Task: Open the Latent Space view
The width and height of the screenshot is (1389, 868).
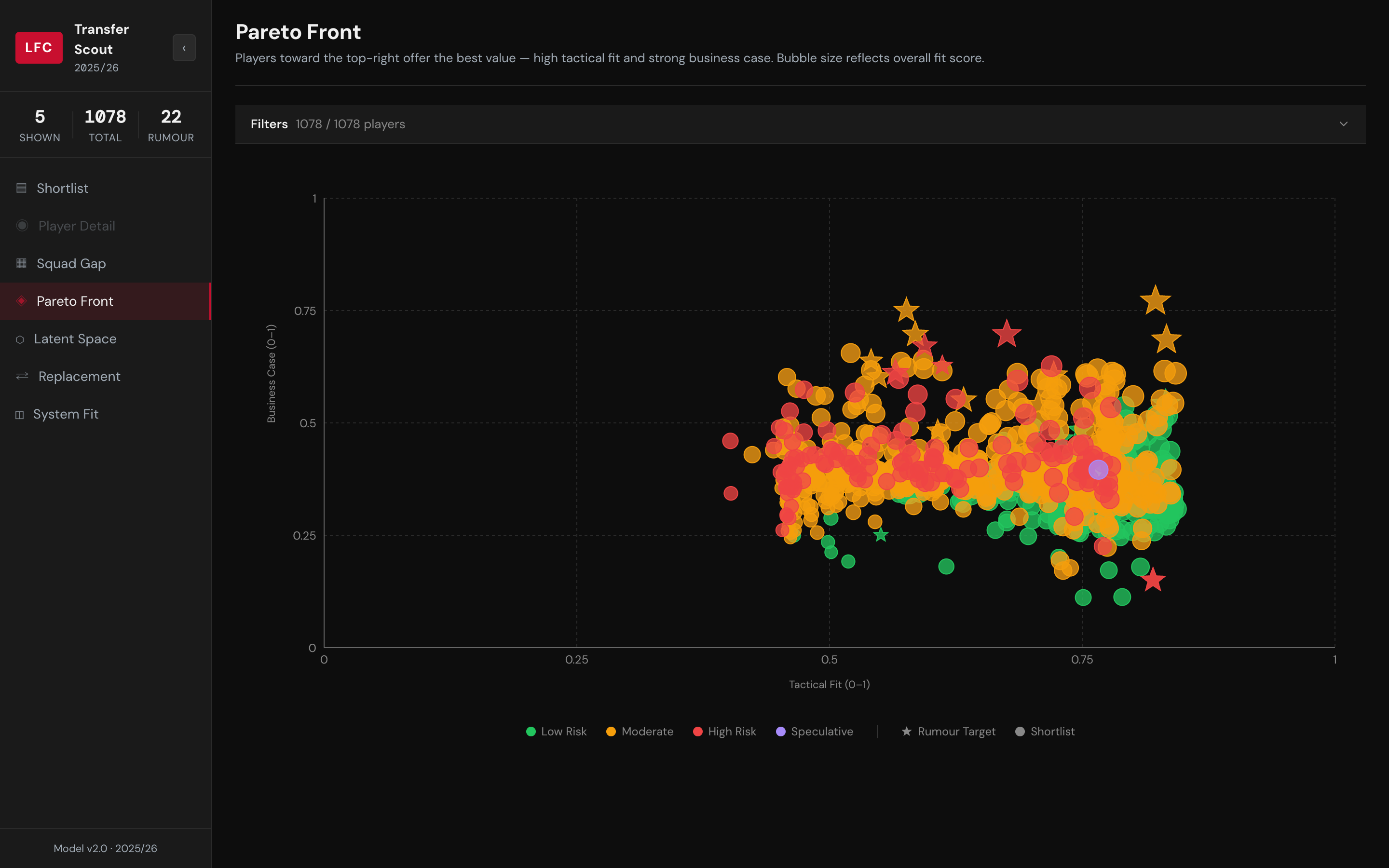Action: [75, 339]
